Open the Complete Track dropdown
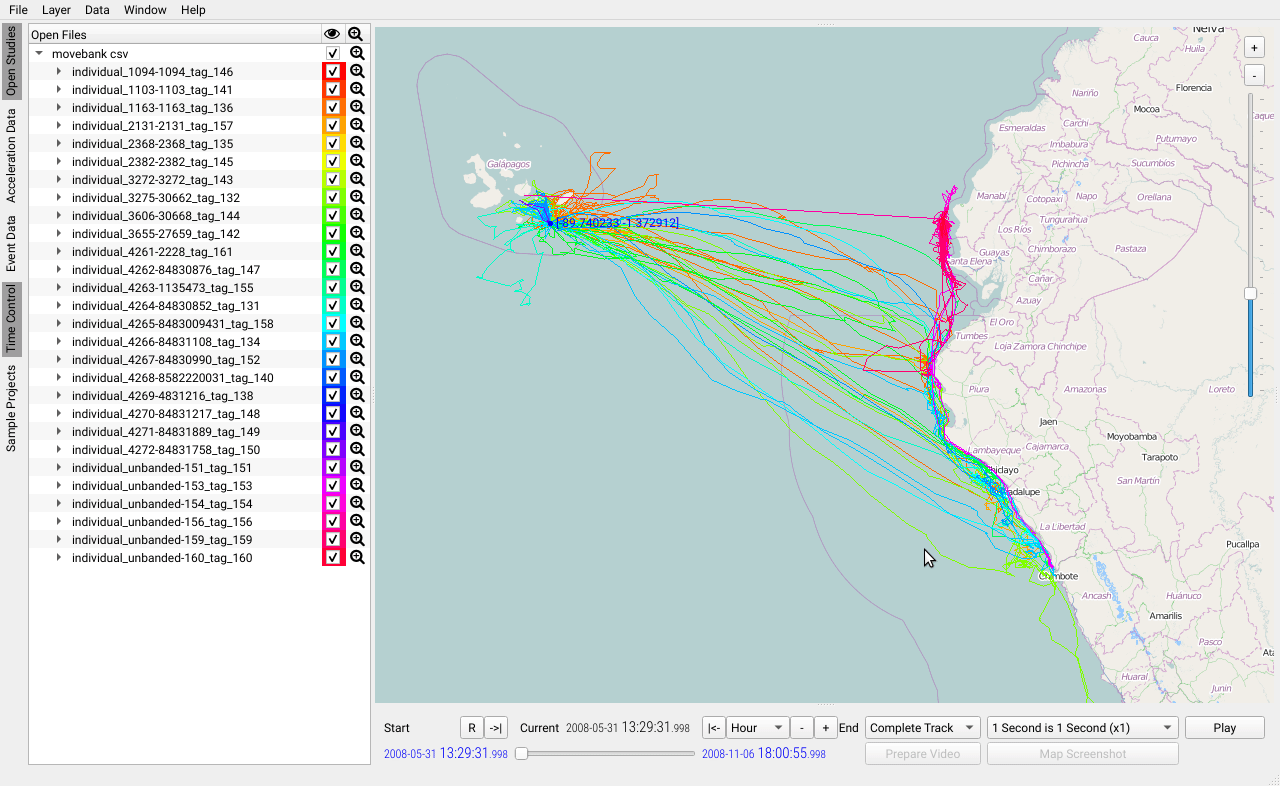This screenshot has width=1280, height=786. coord(923,728)
